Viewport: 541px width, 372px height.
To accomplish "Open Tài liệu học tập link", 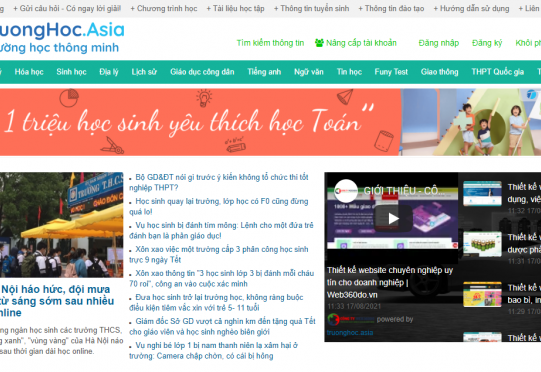I will (x=235, y=8).
